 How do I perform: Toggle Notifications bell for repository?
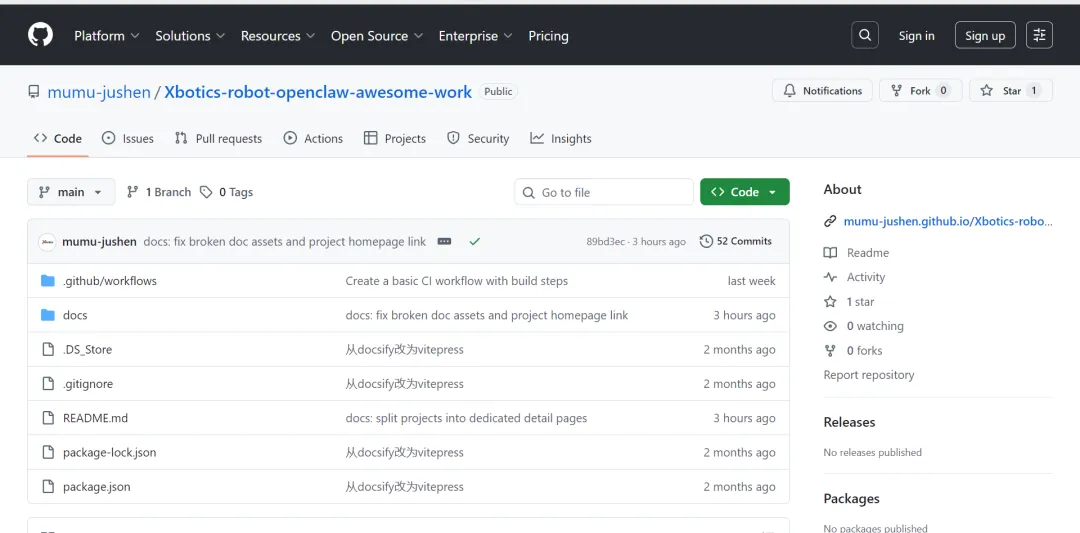[x=822, y=91]
